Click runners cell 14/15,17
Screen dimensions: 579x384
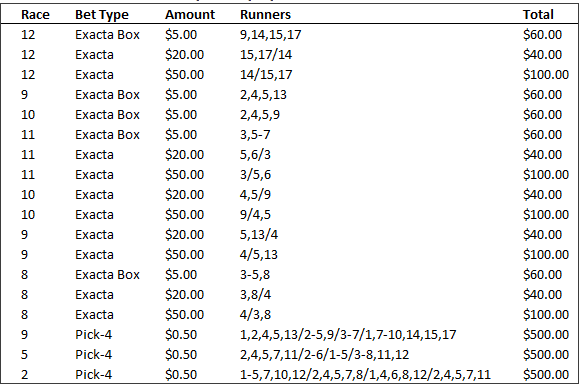[x=266, y=75]
